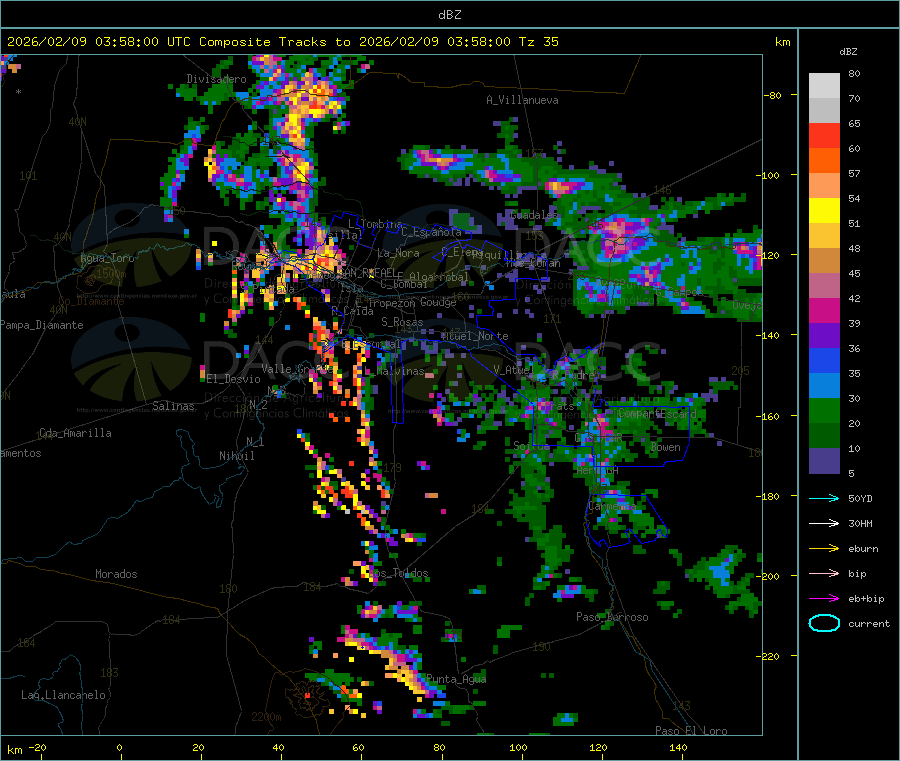
Task: Click the '-80' km tick on right axis
Action: click(772, 95)
